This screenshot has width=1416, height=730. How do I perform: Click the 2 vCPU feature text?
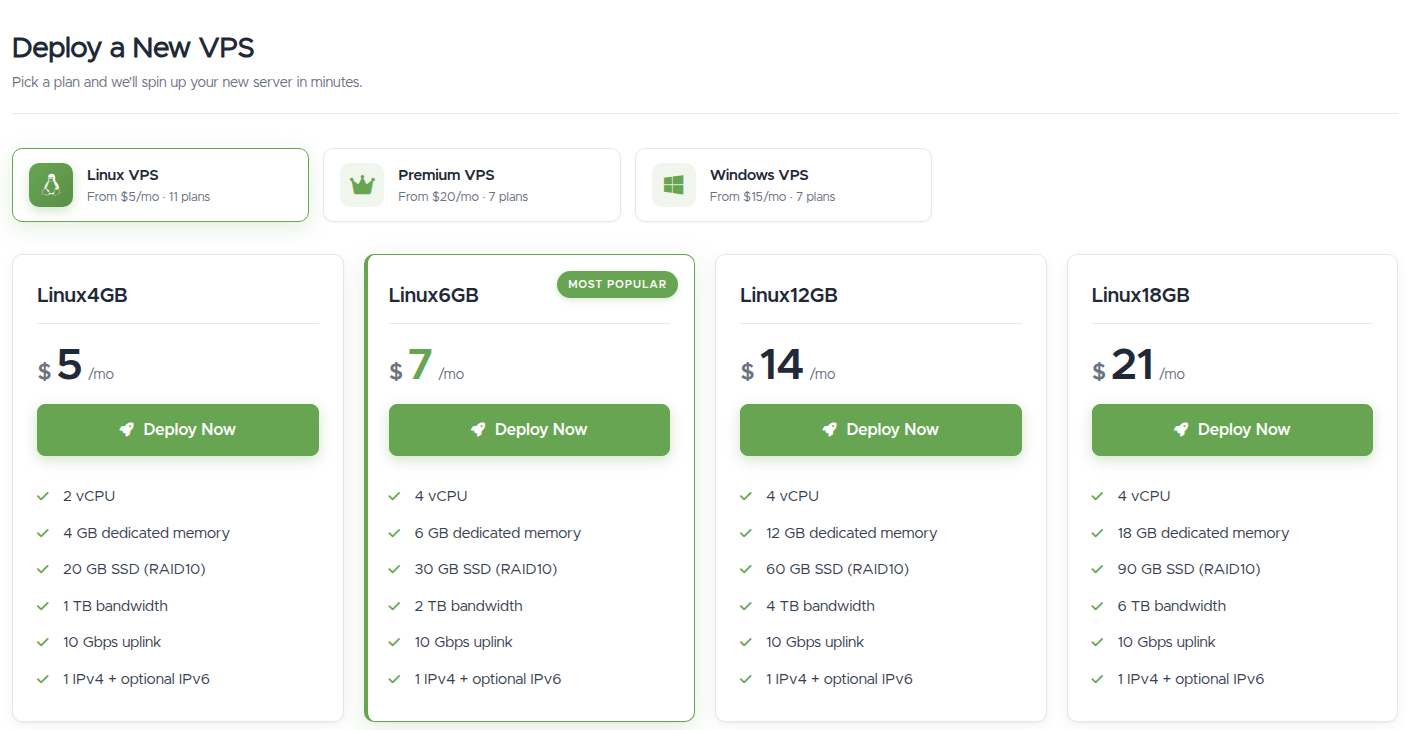point(89,496)
